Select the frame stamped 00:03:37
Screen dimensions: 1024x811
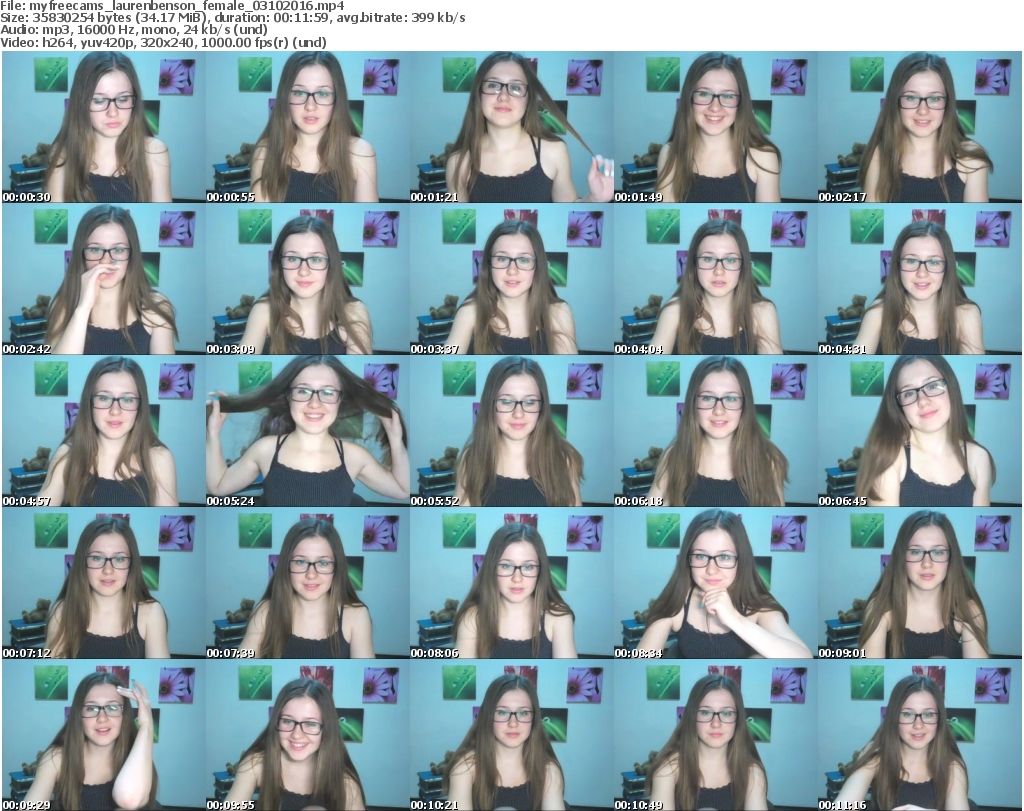[x=511, y=279]
